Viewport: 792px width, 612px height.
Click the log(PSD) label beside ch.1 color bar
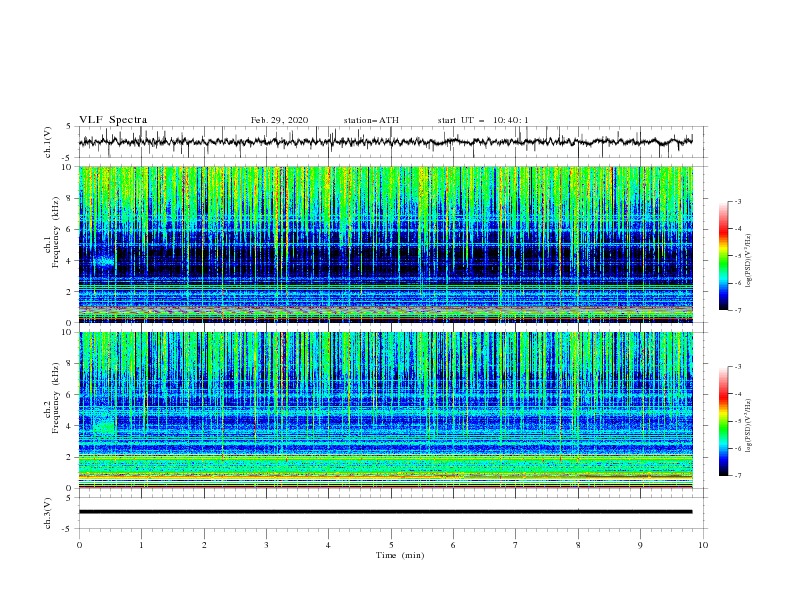[x=748, y=261]
